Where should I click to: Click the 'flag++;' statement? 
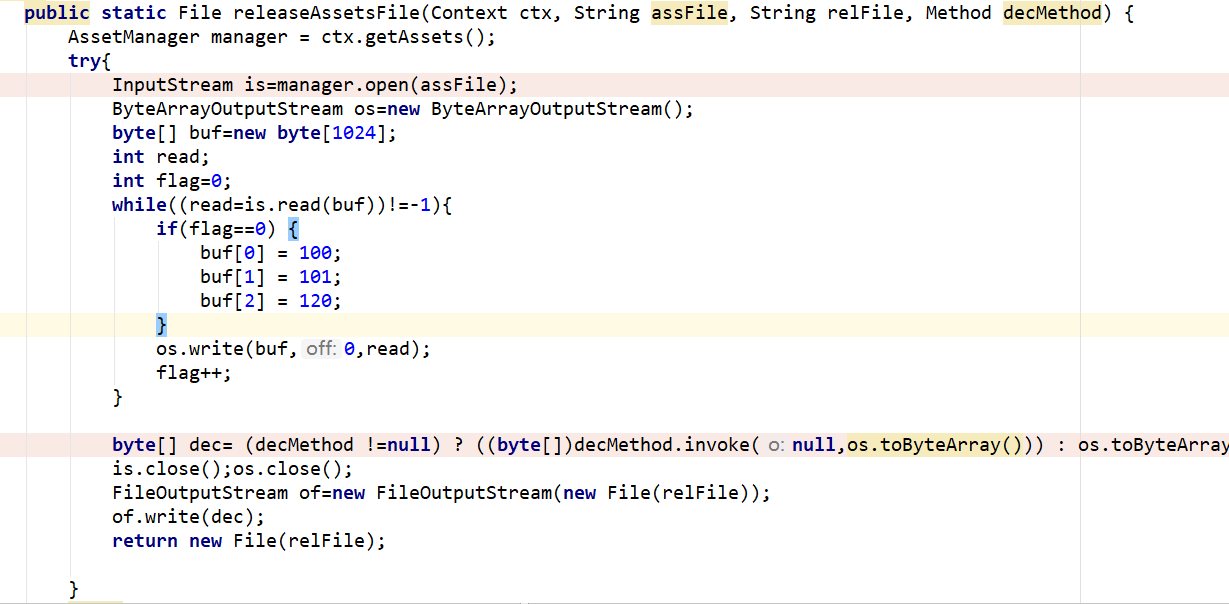pos(194,373)
